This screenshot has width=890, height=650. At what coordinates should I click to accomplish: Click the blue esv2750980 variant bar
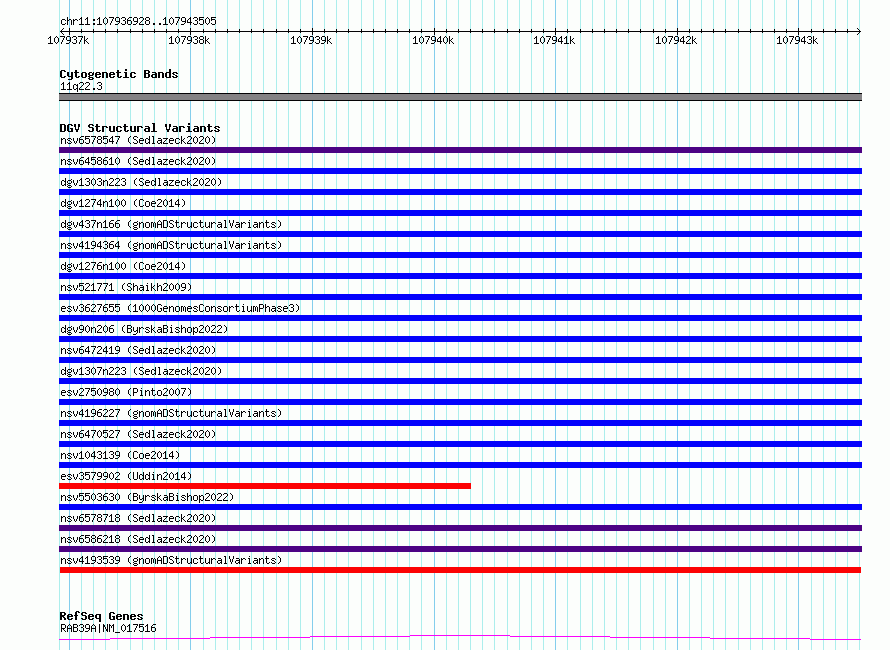point(460,402)
